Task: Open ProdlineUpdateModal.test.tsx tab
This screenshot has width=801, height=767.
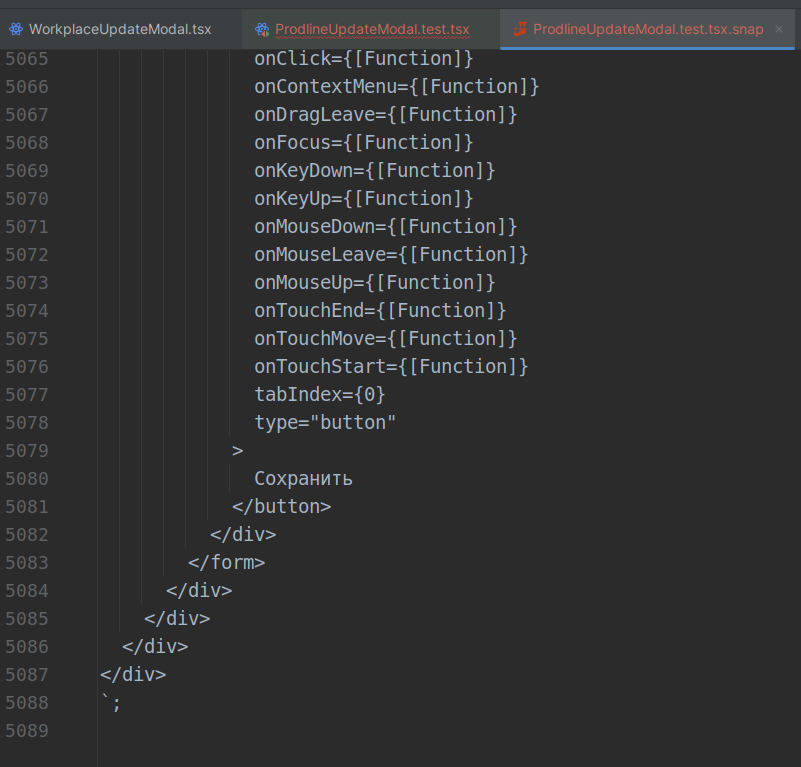Action: click(372, 29)
